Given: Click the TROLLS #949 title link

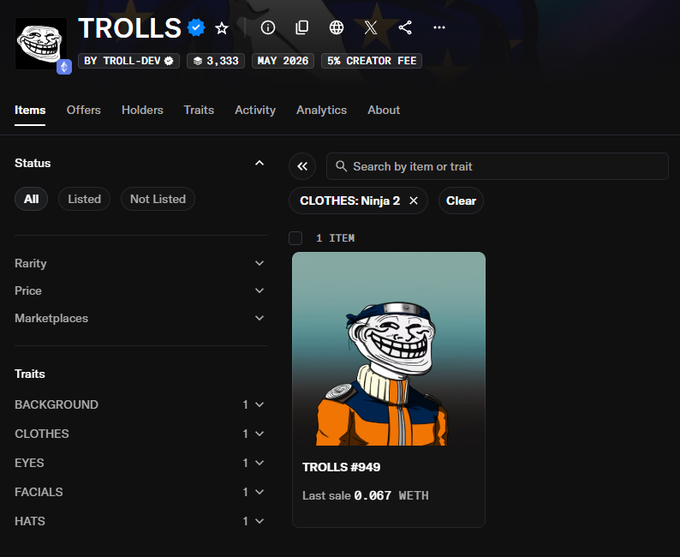Looking at the screenshot, I should point(341,467).
